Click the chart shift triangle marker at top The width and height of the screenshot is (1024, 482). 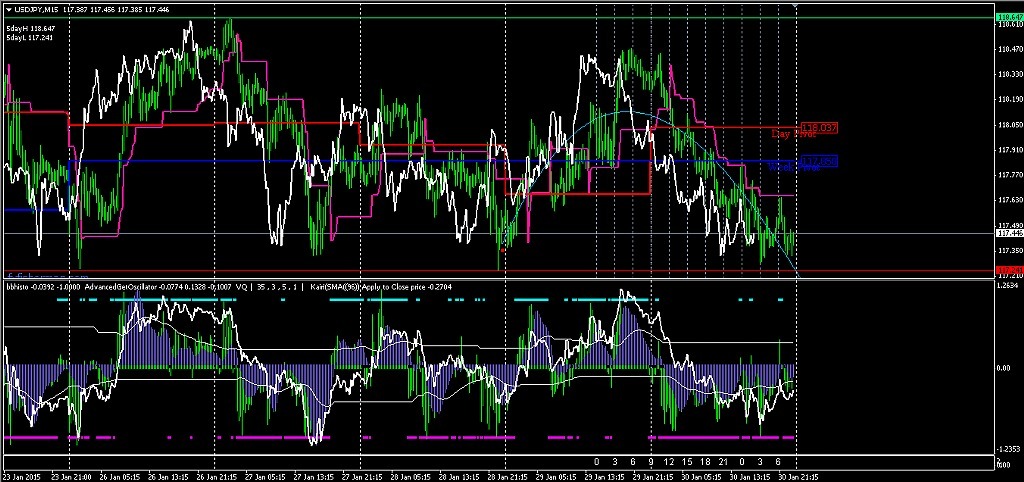click(x=796, y=7)
